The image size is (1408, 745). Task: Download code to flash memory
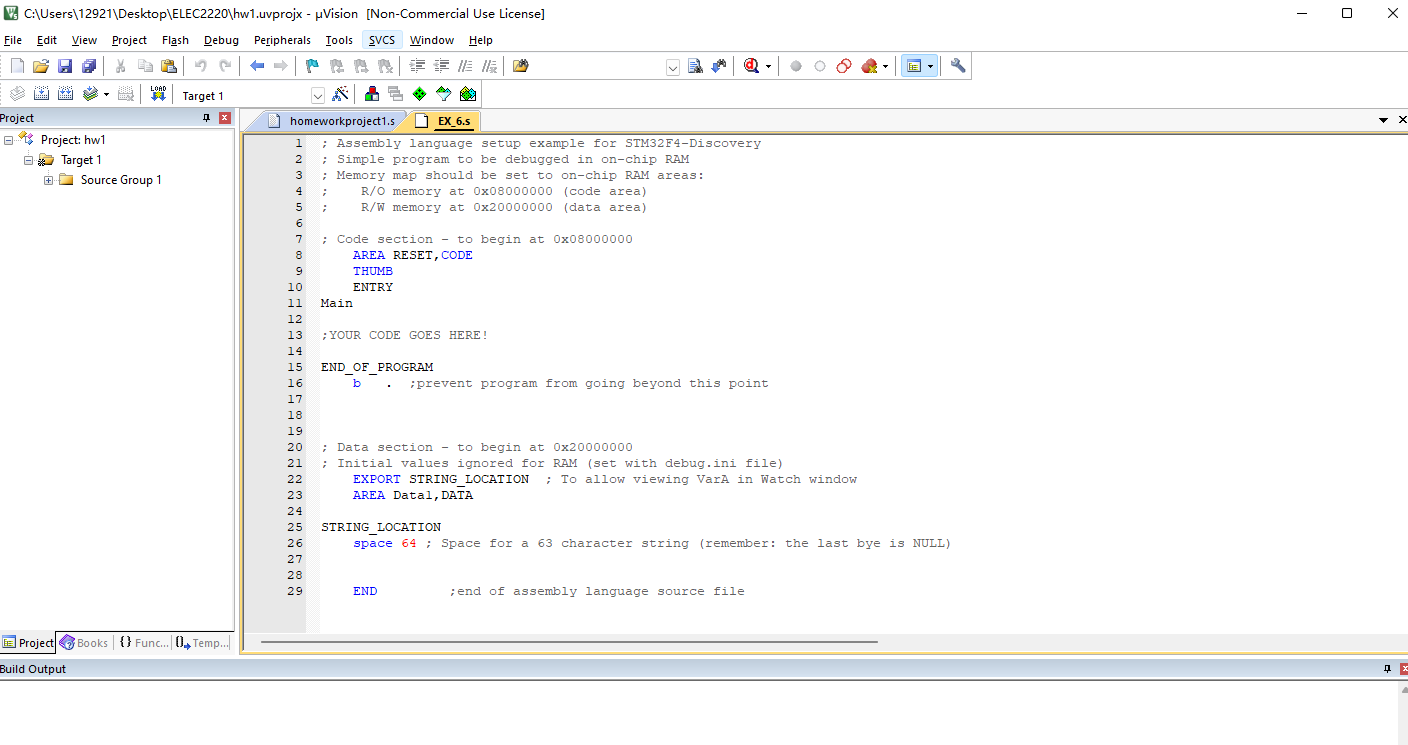point(158,93)
